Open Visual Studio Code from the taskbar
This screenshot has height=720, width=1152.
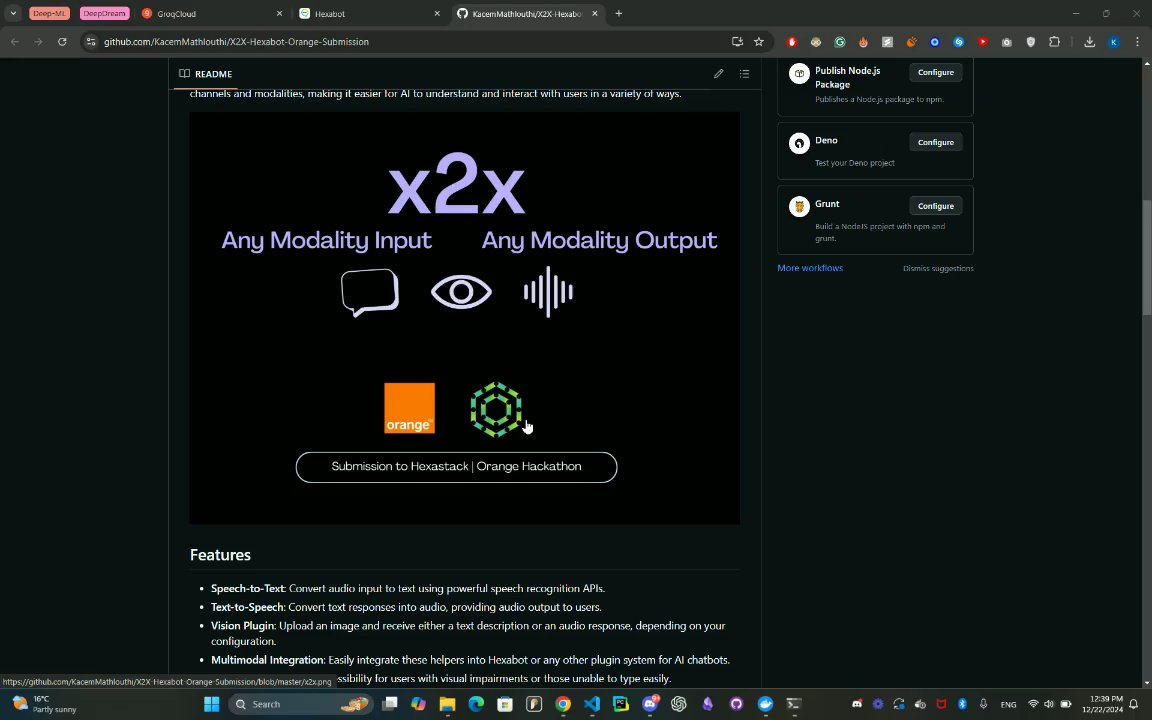[x=591, y=704]
